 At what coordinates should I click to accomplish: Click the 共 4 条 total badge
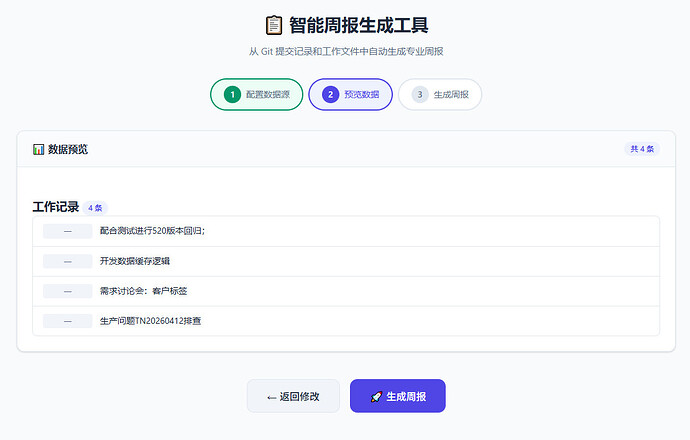(641, 149)
